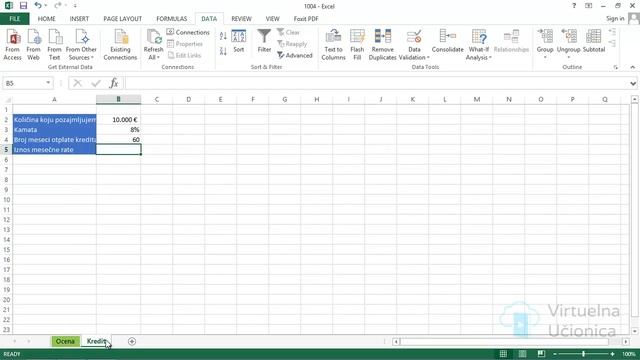Open Outline dialog launcher
This screenshot has width=640, height=360.
tap(616, 67)
